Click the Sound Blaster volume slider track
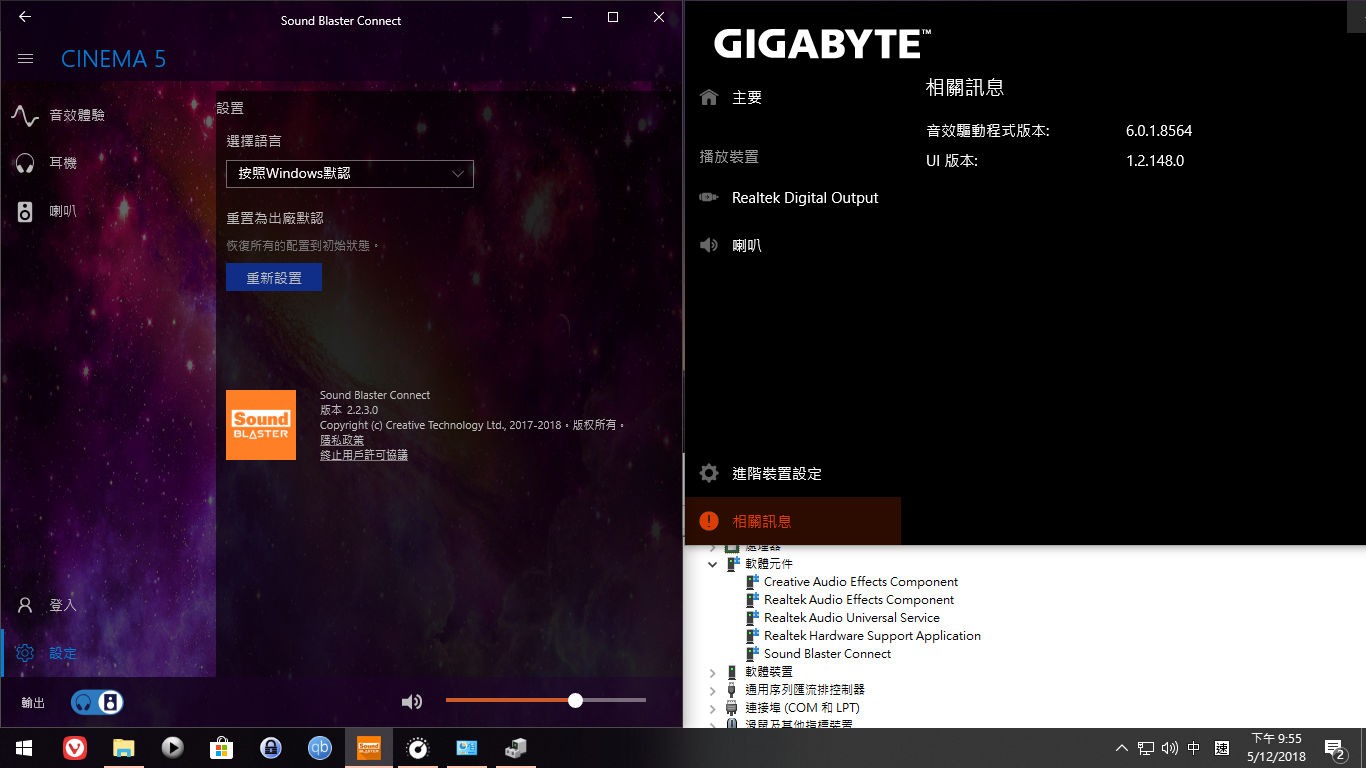This screenshot has height=768, width=1366. (x=546, y=700)
